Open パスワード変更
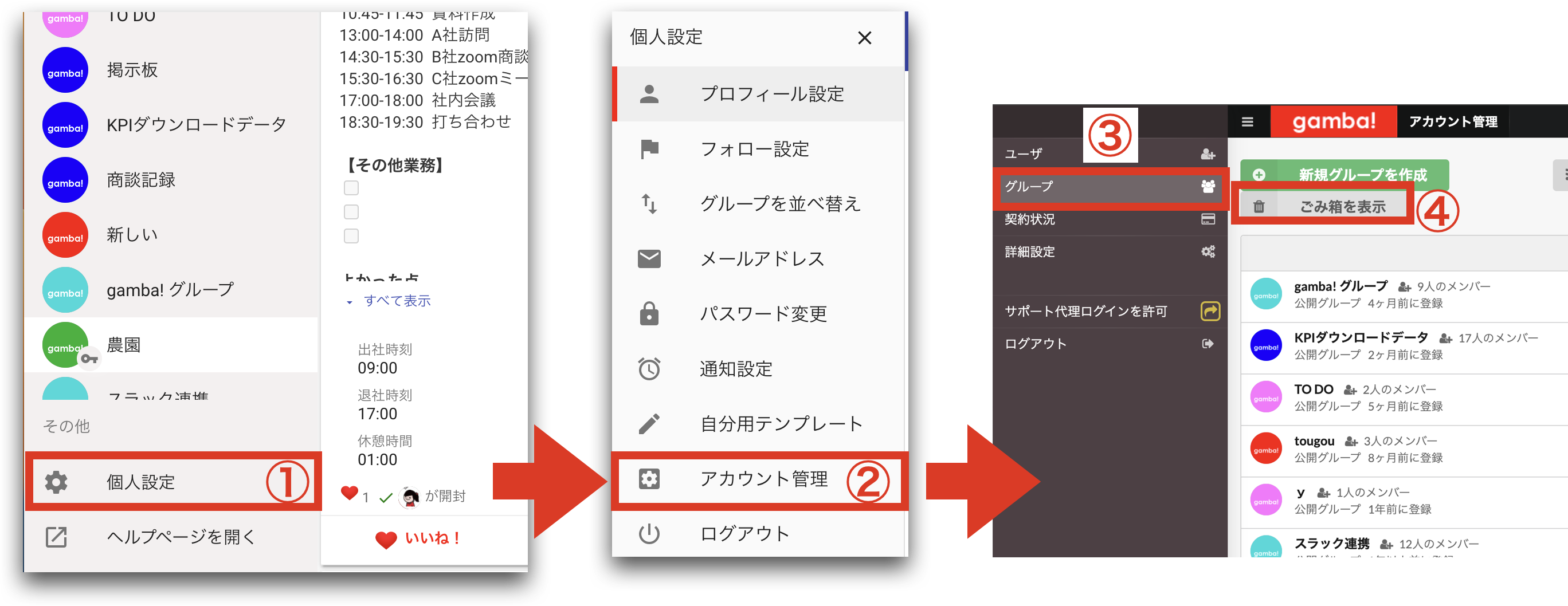Screen dimensions: 1568x606 (x=759, y=313)
